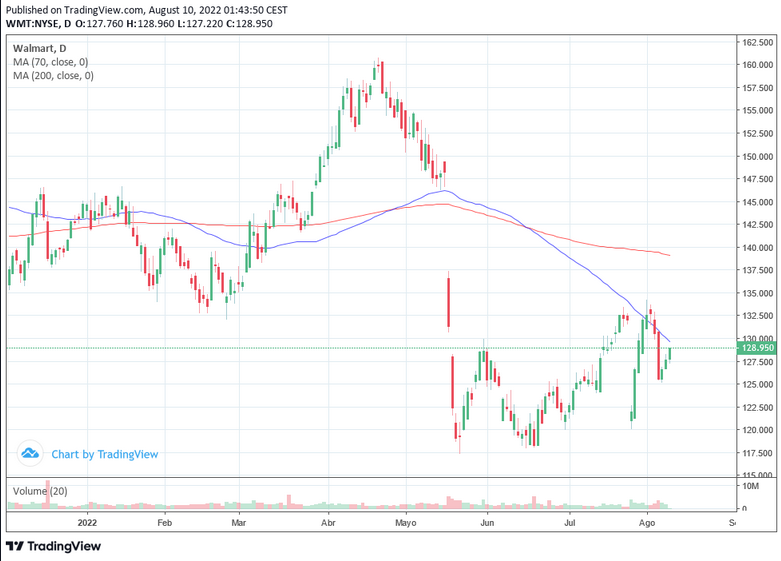Click the high value H:128.960 in header
This screenshot has width=781, height=561.
click(x=150, y=23)
